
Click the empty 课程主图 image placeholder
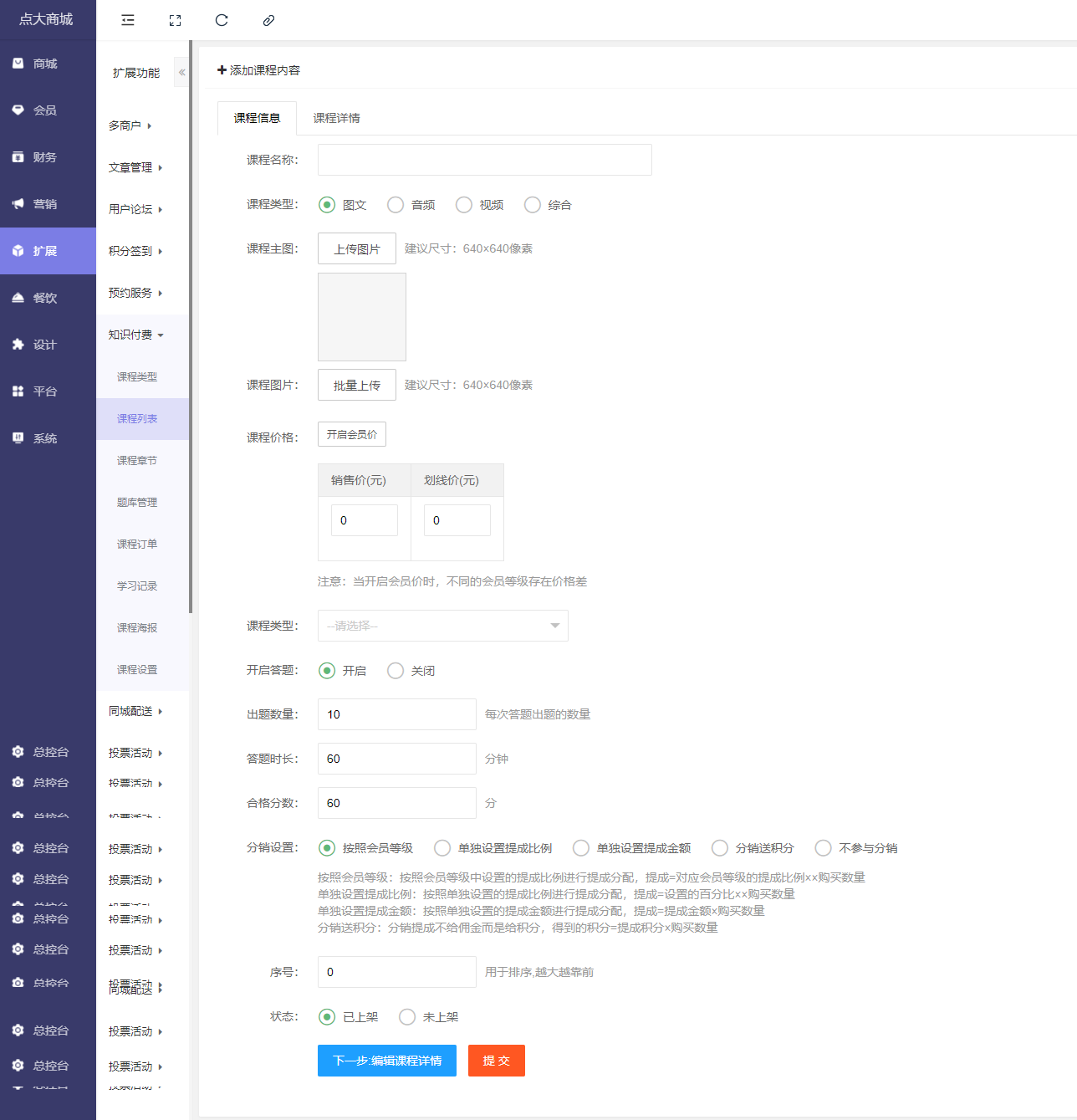click(362, 317)
